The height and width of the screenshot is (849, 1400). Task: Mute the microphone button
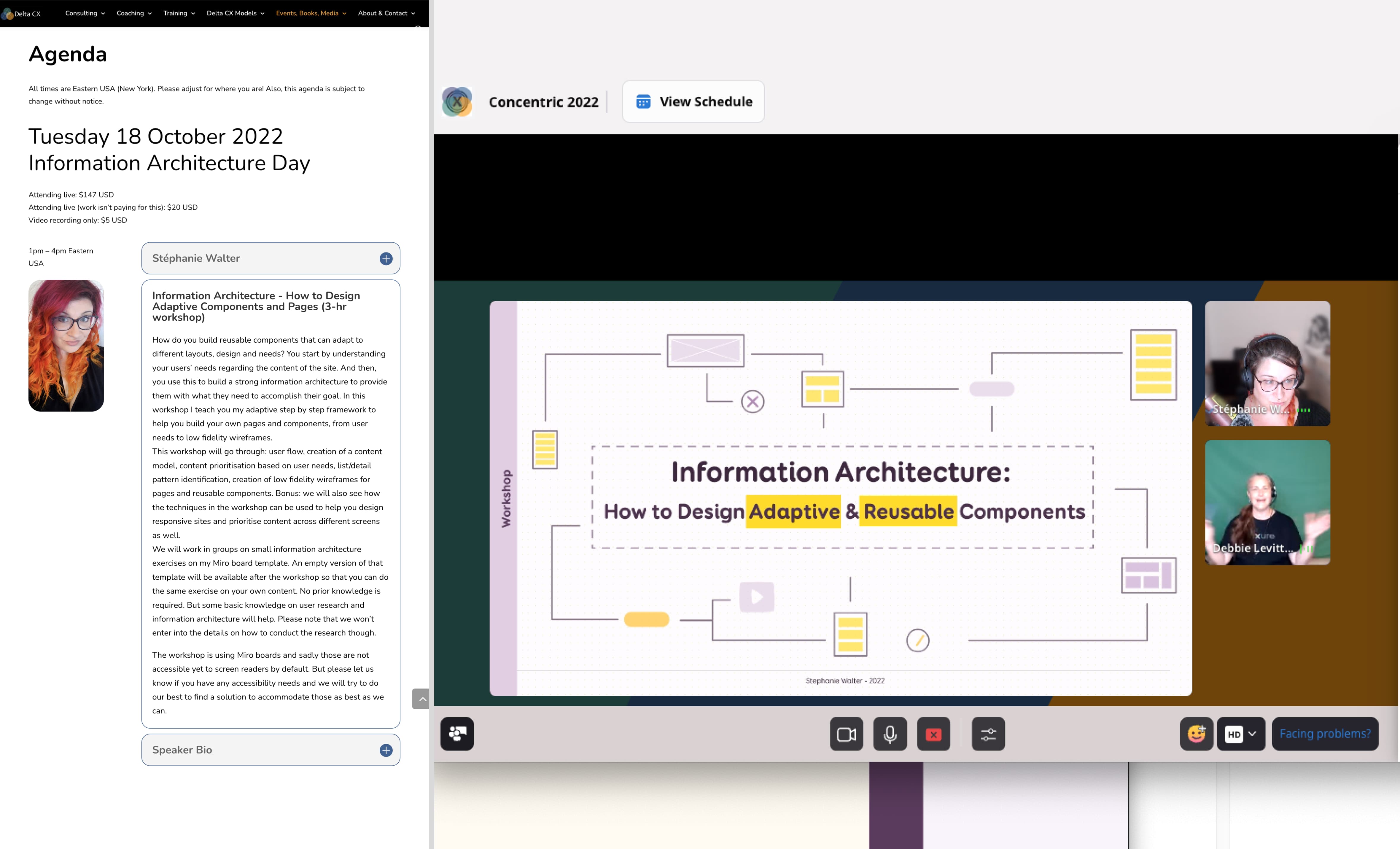pyautogui.click(x=890, y=734)
